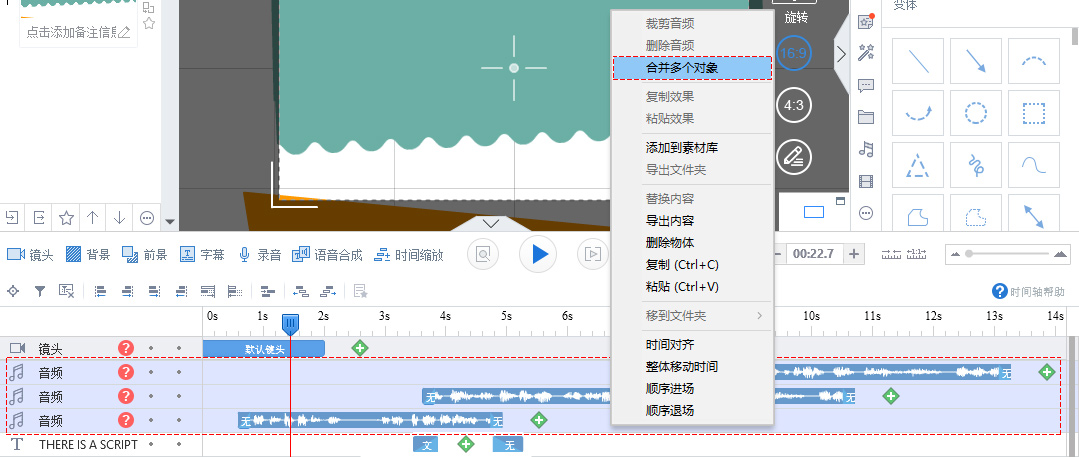Click the plus button beside 00:22.7
Image resolution: width=1079 pixels, height=457 pixels.
point(854,254)
